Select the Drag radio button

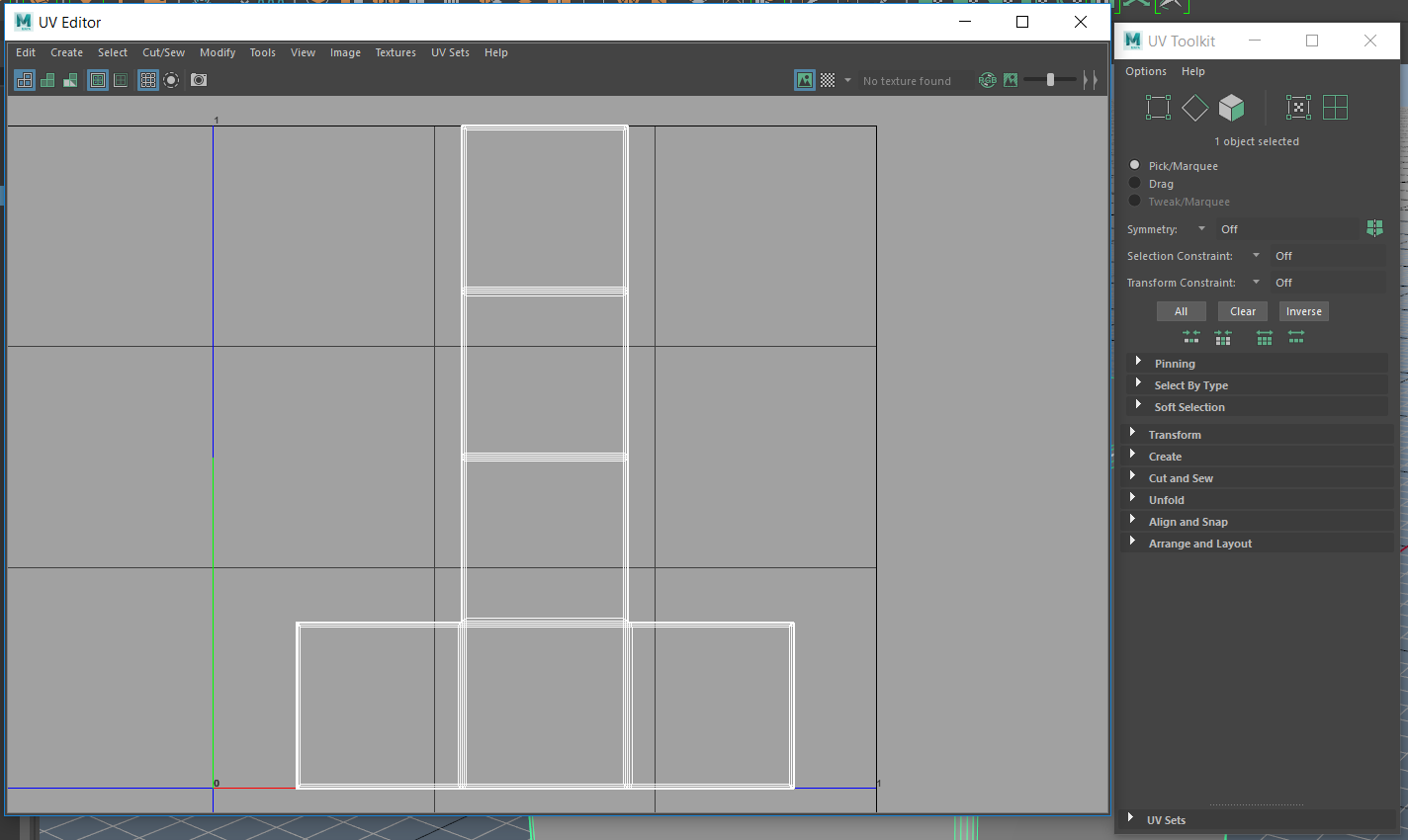[x=1134, y=183]
